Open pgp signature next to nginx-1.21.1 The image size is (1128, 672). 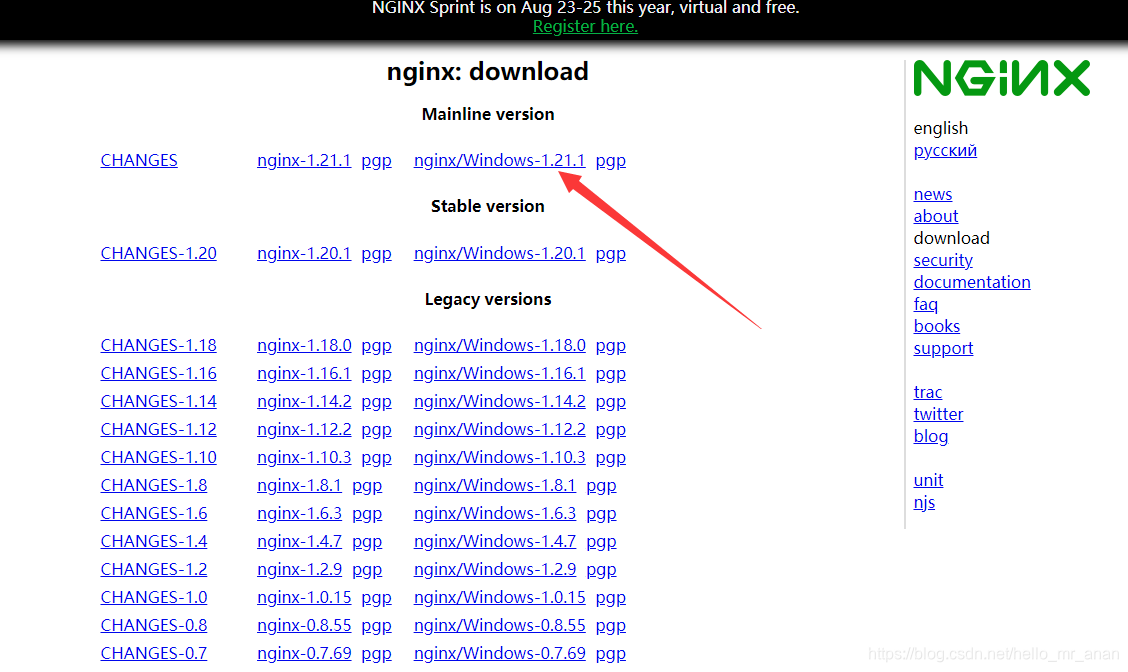point(376,161)
